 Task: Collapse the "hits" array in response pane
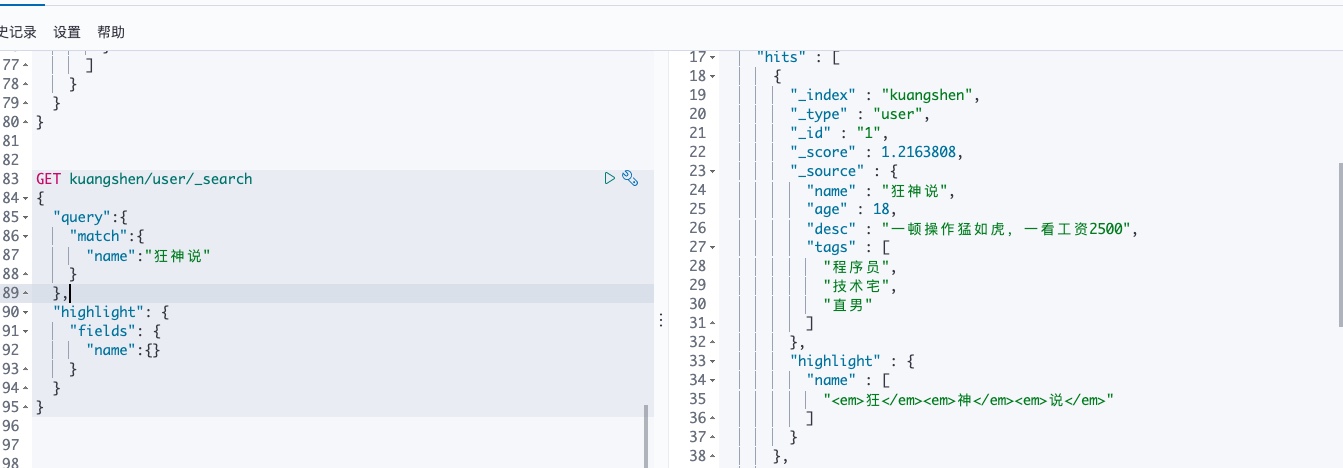coord(712,57)
